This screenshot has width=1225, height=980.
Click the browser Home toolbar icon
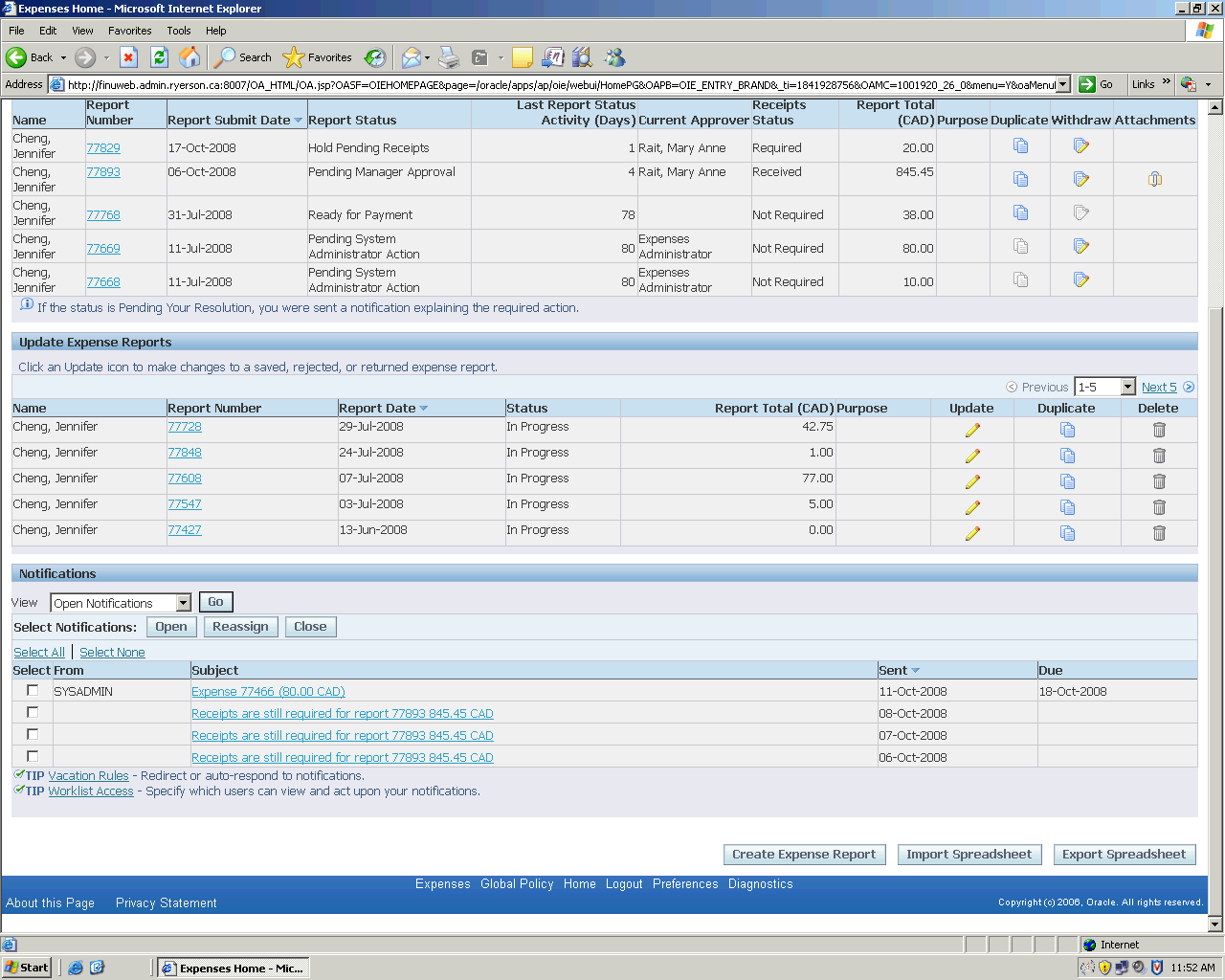[190, 57]
